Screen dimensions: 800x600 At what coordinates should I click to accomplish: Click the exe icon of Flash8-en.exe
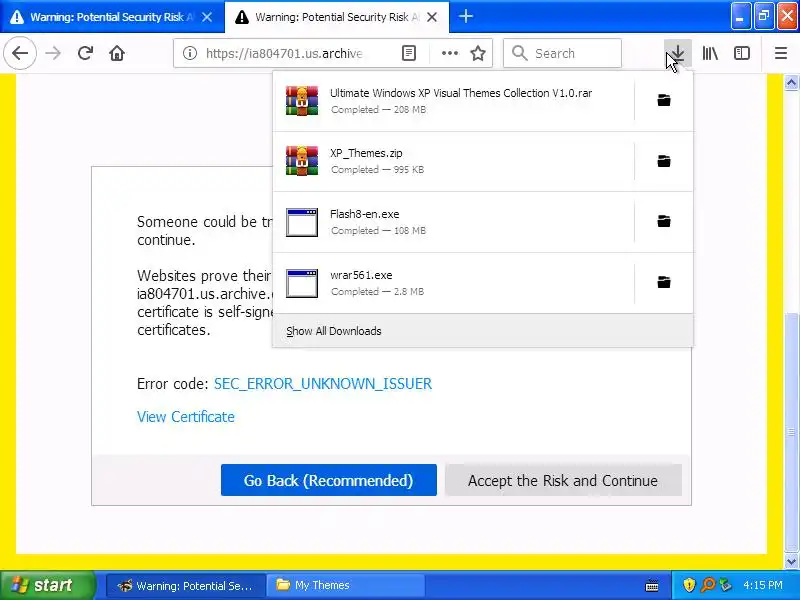pos(302,222)
